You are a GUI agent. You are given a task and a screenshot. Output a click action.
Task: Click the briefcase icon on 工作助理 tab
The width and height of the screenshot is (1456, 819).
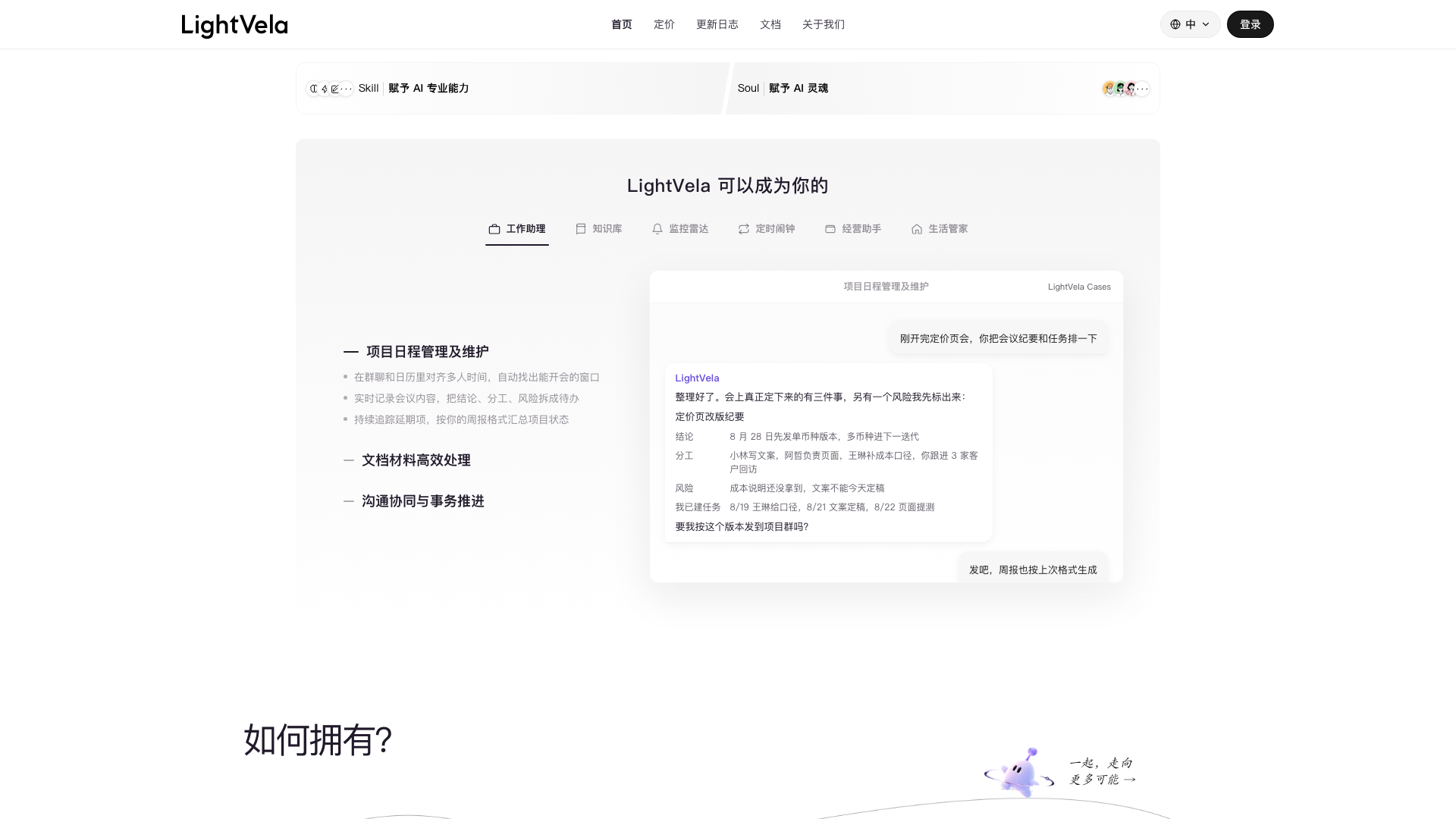(494, 229)
